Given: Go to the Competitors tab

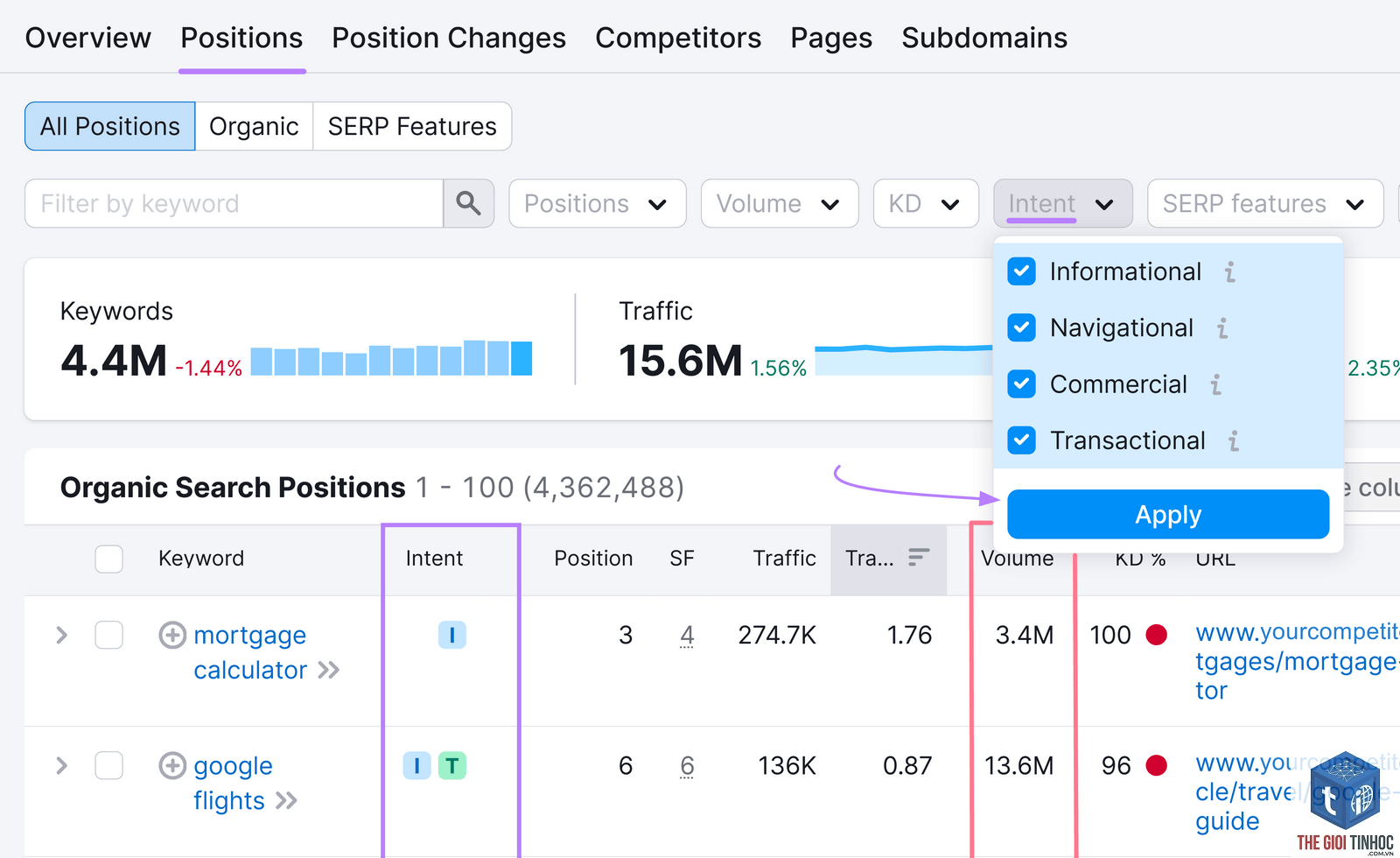Looking at the screenshot, I should pos(678,38).
